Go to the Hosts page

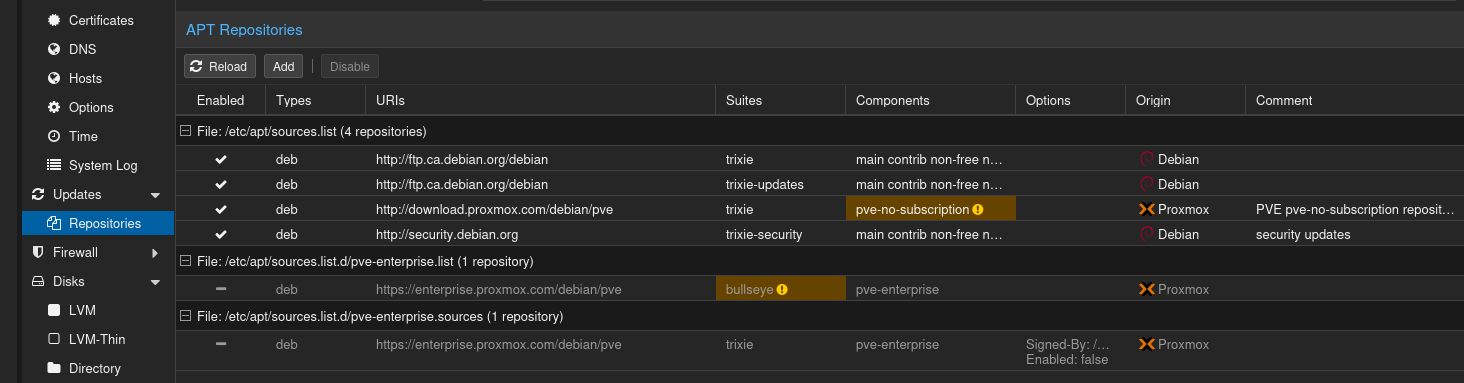pyautogui.click(x=85, y=78)
